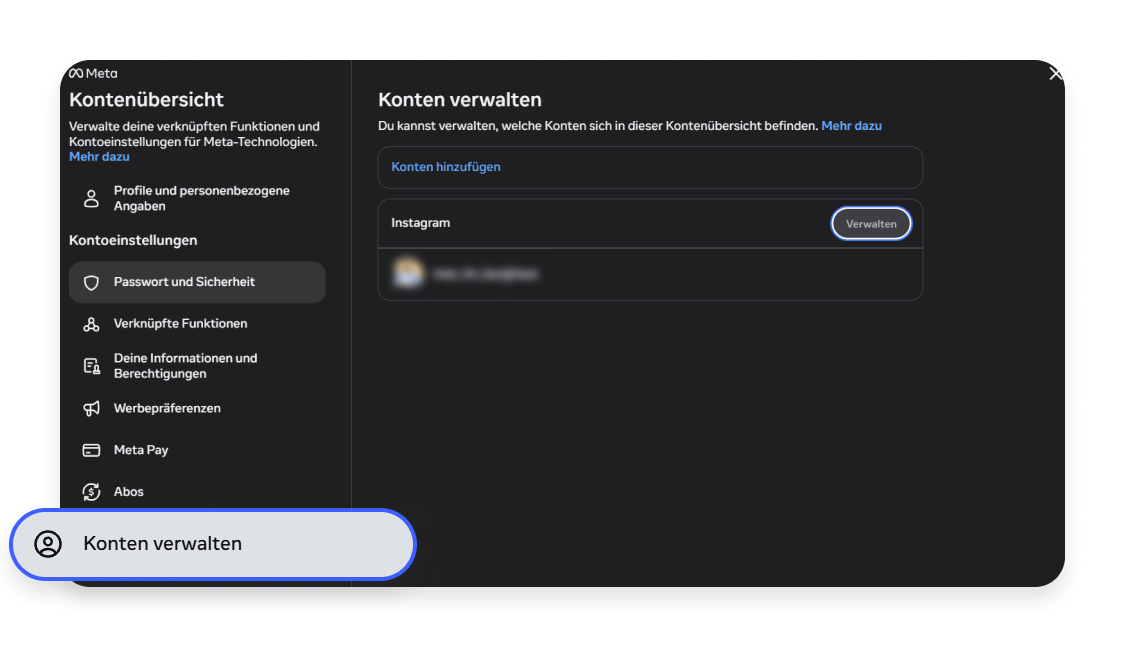Select the Werbepräferenzen menu entry
This screenshot has height=647, width=1125.
197,408
